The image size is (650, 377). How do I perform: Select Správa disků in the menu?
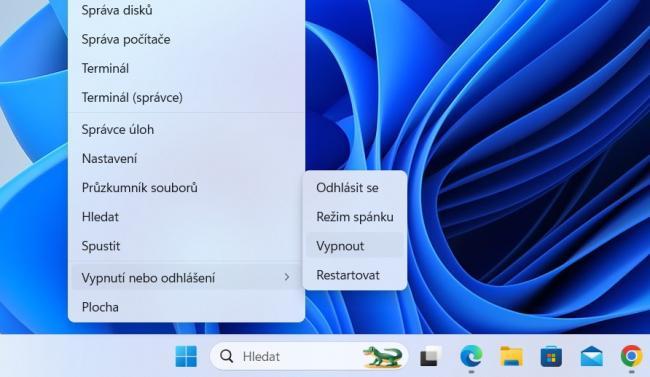click(x=187, y=10)
